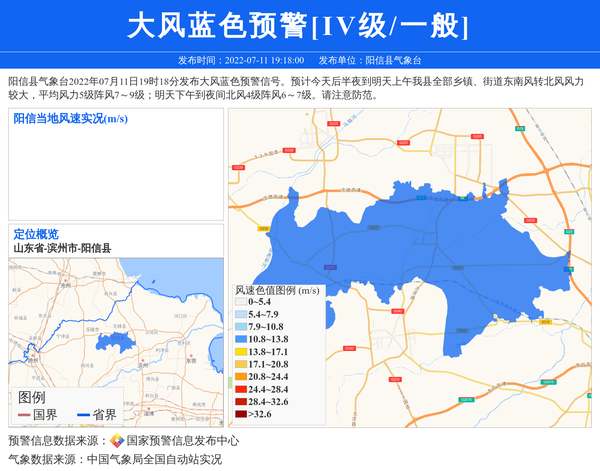Open the 中国气象局全国自动站实况 source text
Screen dimensions: 600x471
click(x=154, y=459)
